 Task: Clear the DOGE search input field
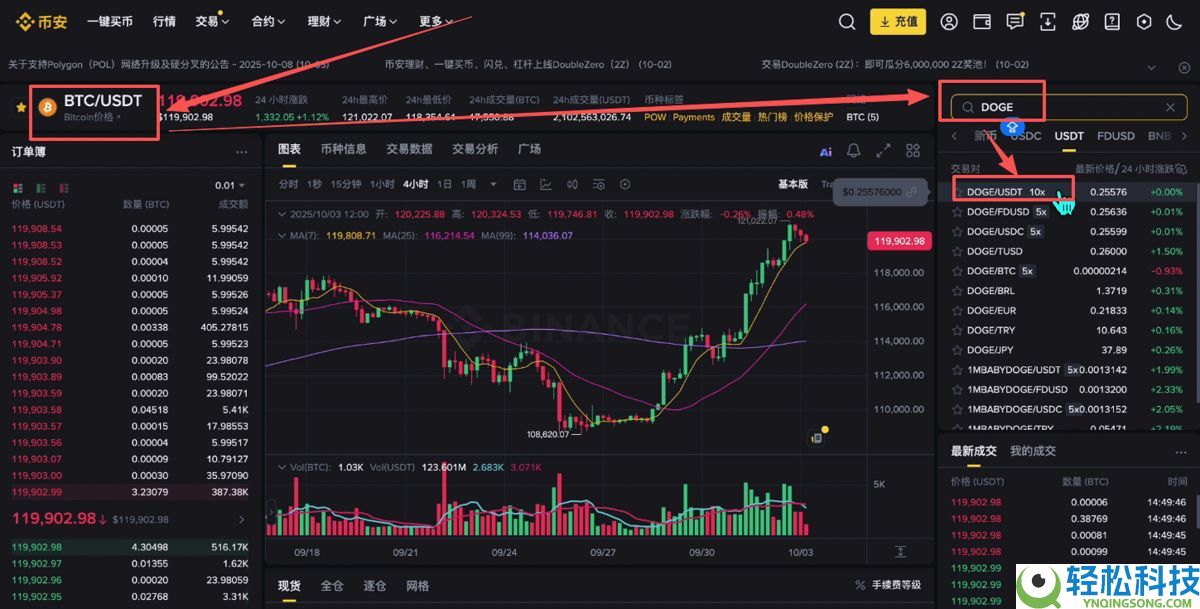coord(1169,106)
